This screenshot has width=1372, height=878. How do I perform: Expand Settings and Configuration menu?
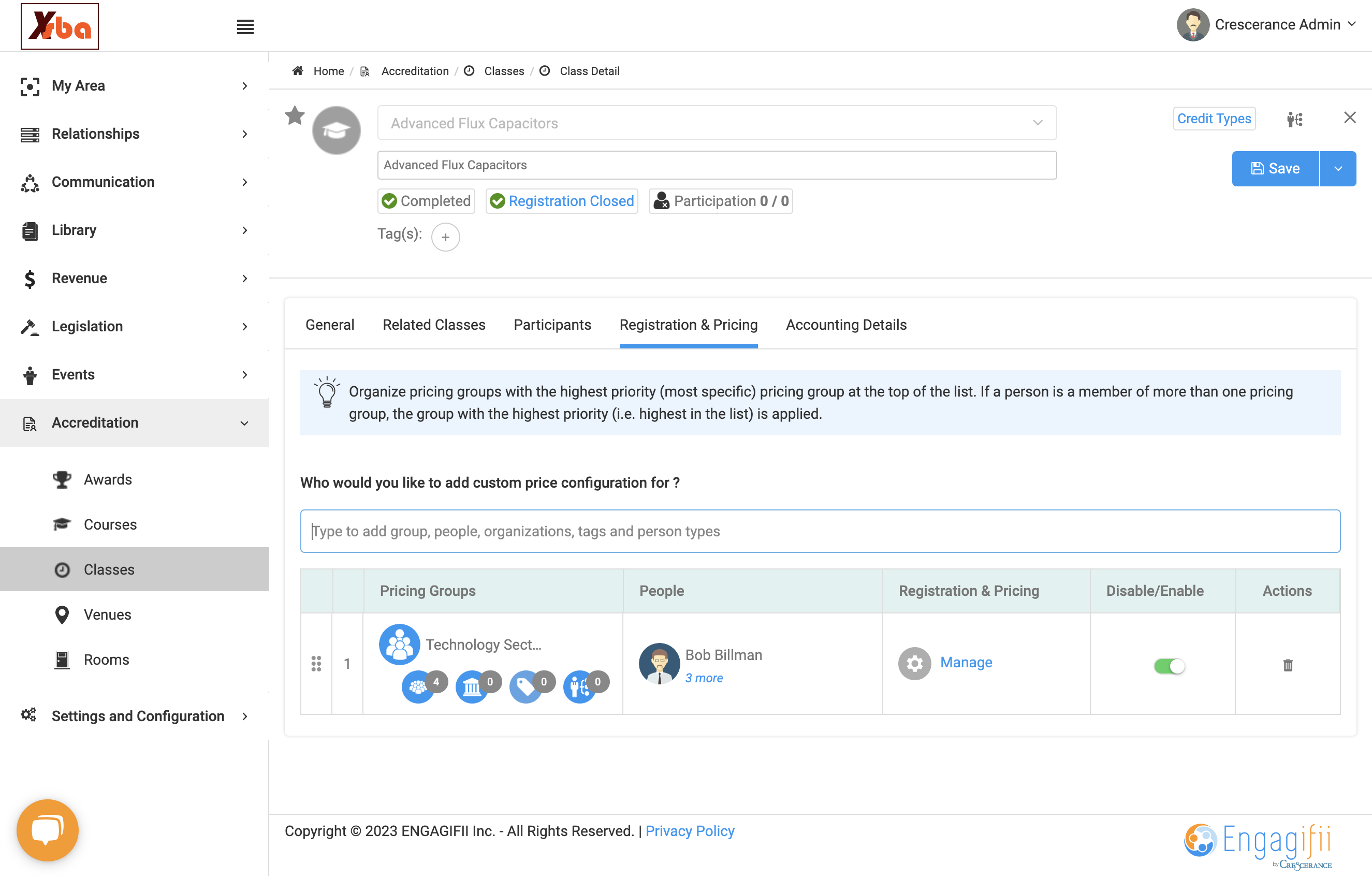135,715
